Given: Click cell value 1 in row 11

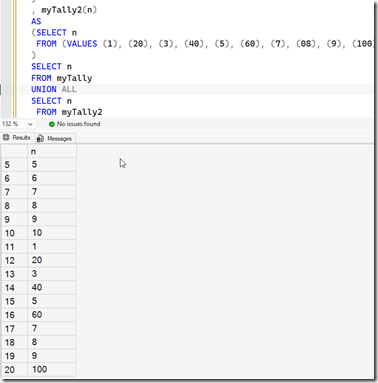Looking at the screenshot, I should coord(52,246).
